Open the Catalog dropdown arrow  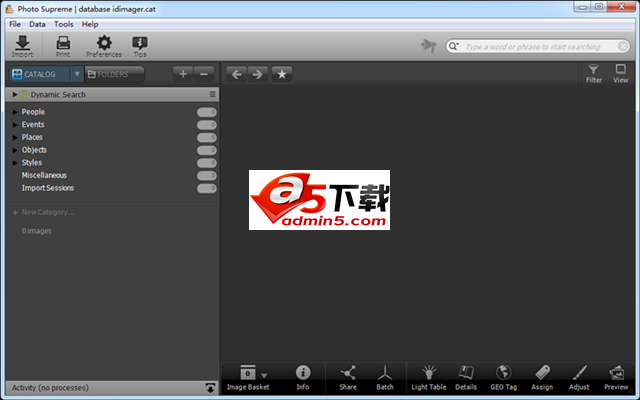click(77, 74)
